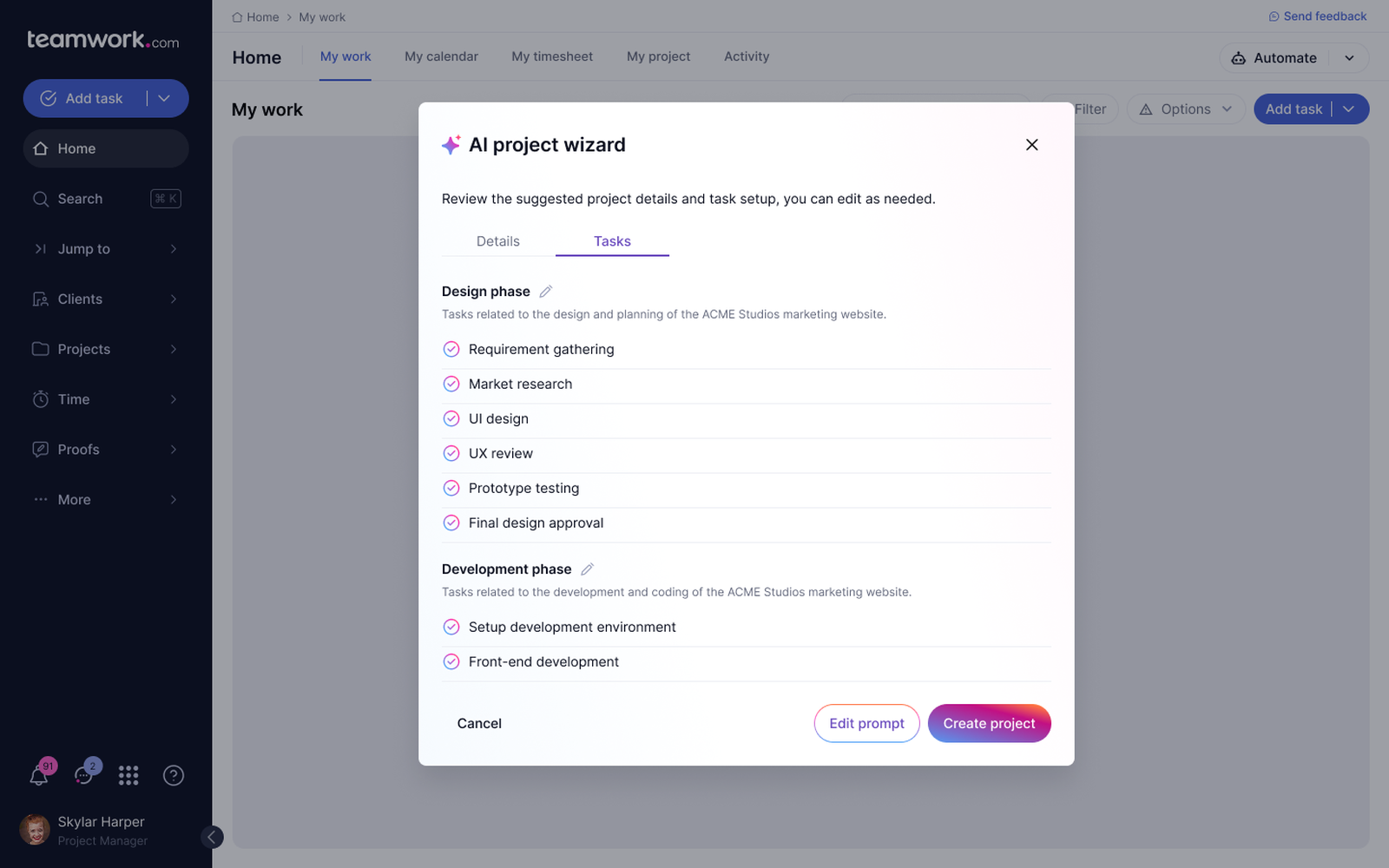Toggle the Requirement gathering task checkmark
Viewport: 1389px width, 868px height.
(x=451, y=349)
